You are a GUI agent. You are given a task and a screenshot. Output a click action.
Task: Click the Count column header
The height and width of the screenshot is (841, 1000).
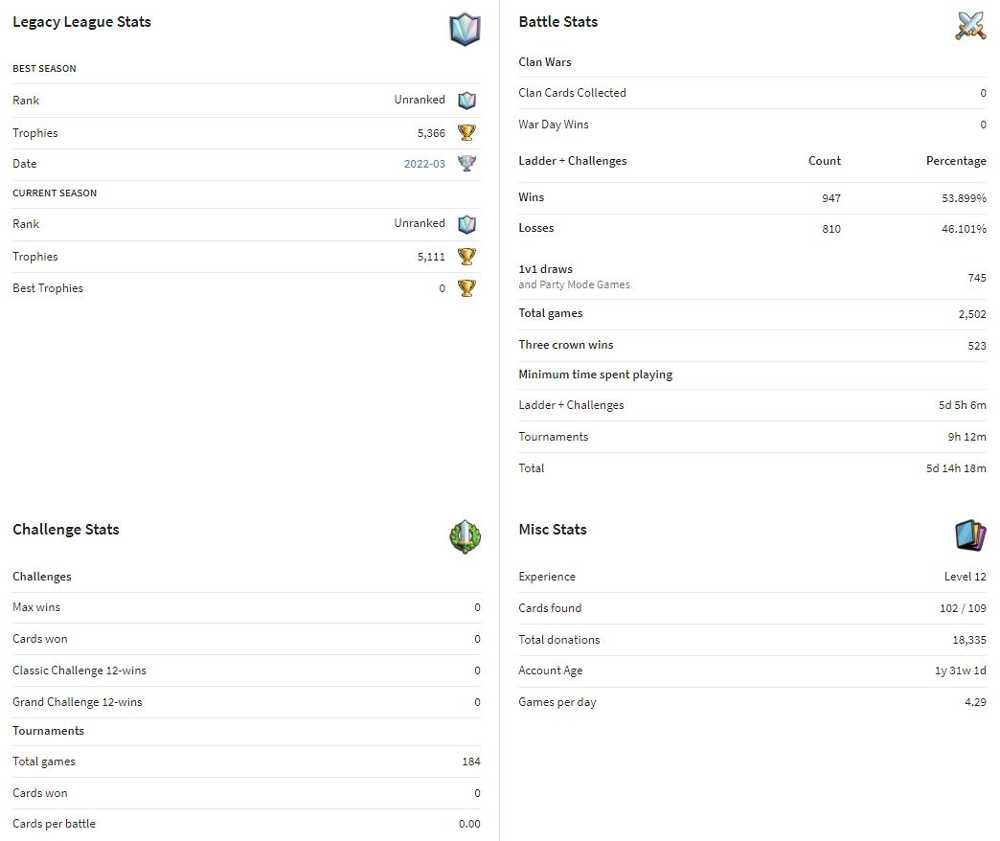coord(825,161)
